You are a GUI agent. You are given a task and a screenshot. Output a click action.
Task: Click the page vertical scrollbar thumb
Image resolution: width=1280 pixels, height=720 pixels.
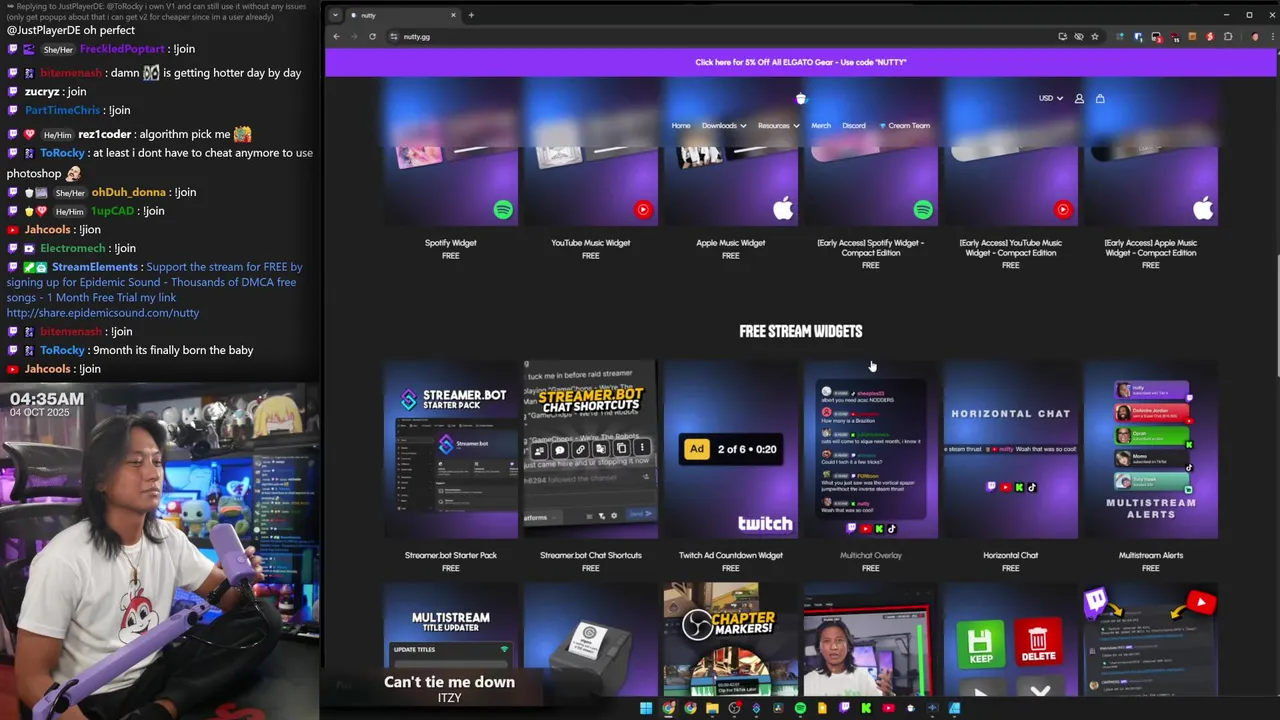[1276, 315]
